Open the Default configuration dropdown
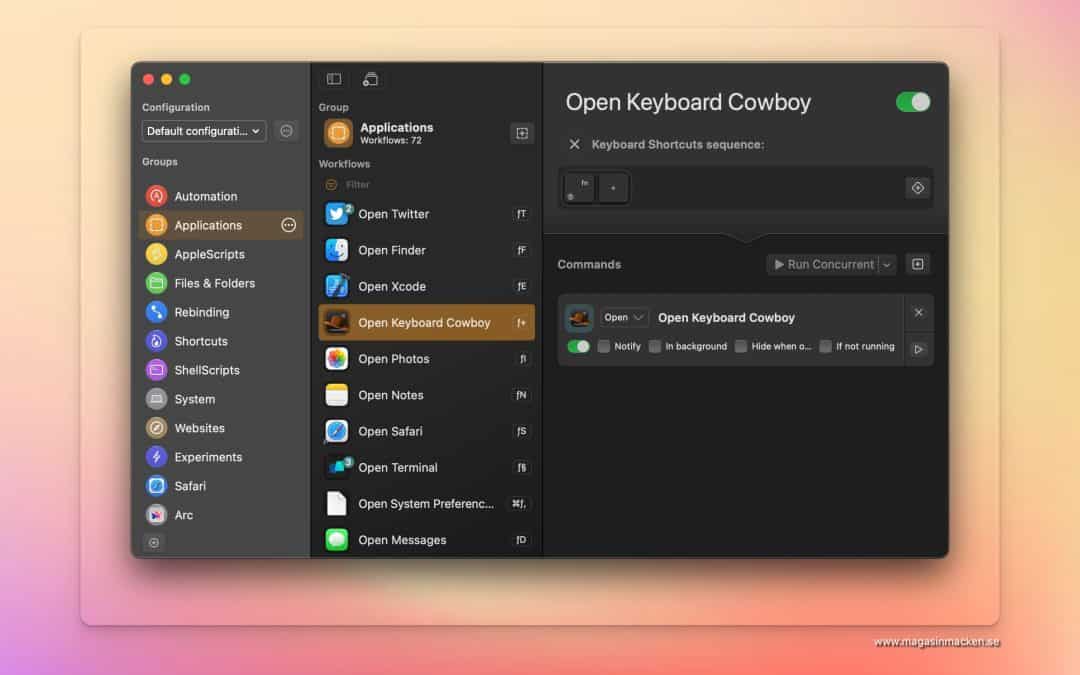 [204, 131]
